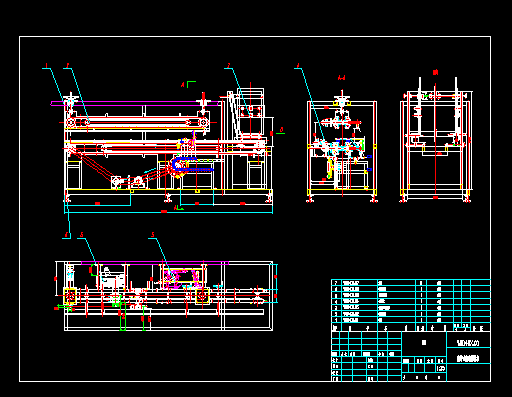Select the red callout number 1
This screenshot has width=512, height=397.
[46, 65]
